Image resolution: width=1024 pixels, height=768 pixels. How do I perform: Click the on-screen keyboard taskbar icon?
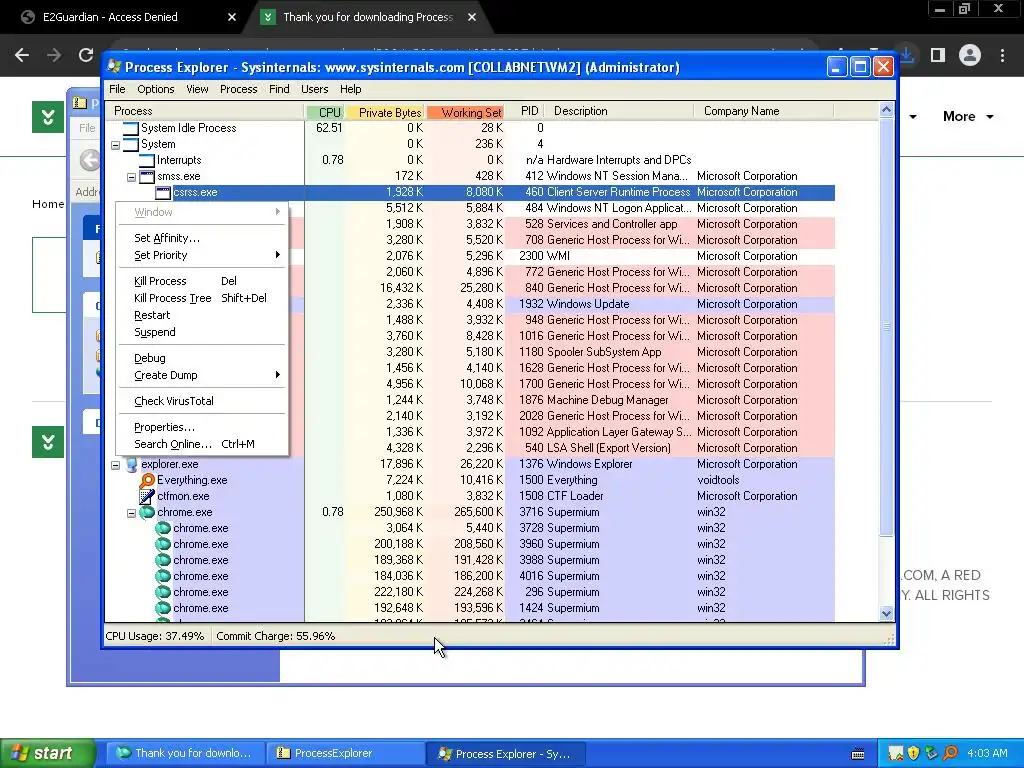(858, 754)
